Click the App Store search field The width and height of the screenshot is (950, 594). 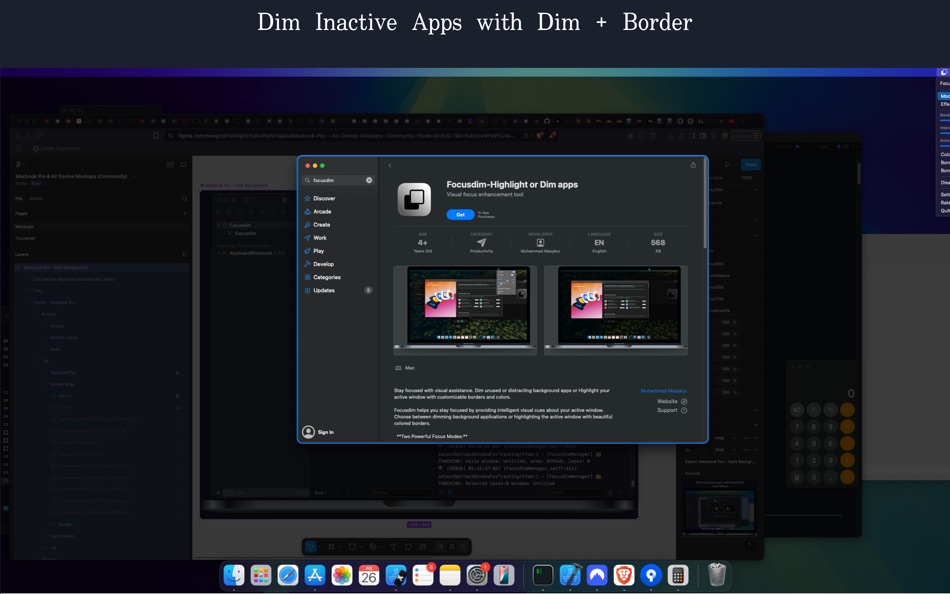click(338, 180)
